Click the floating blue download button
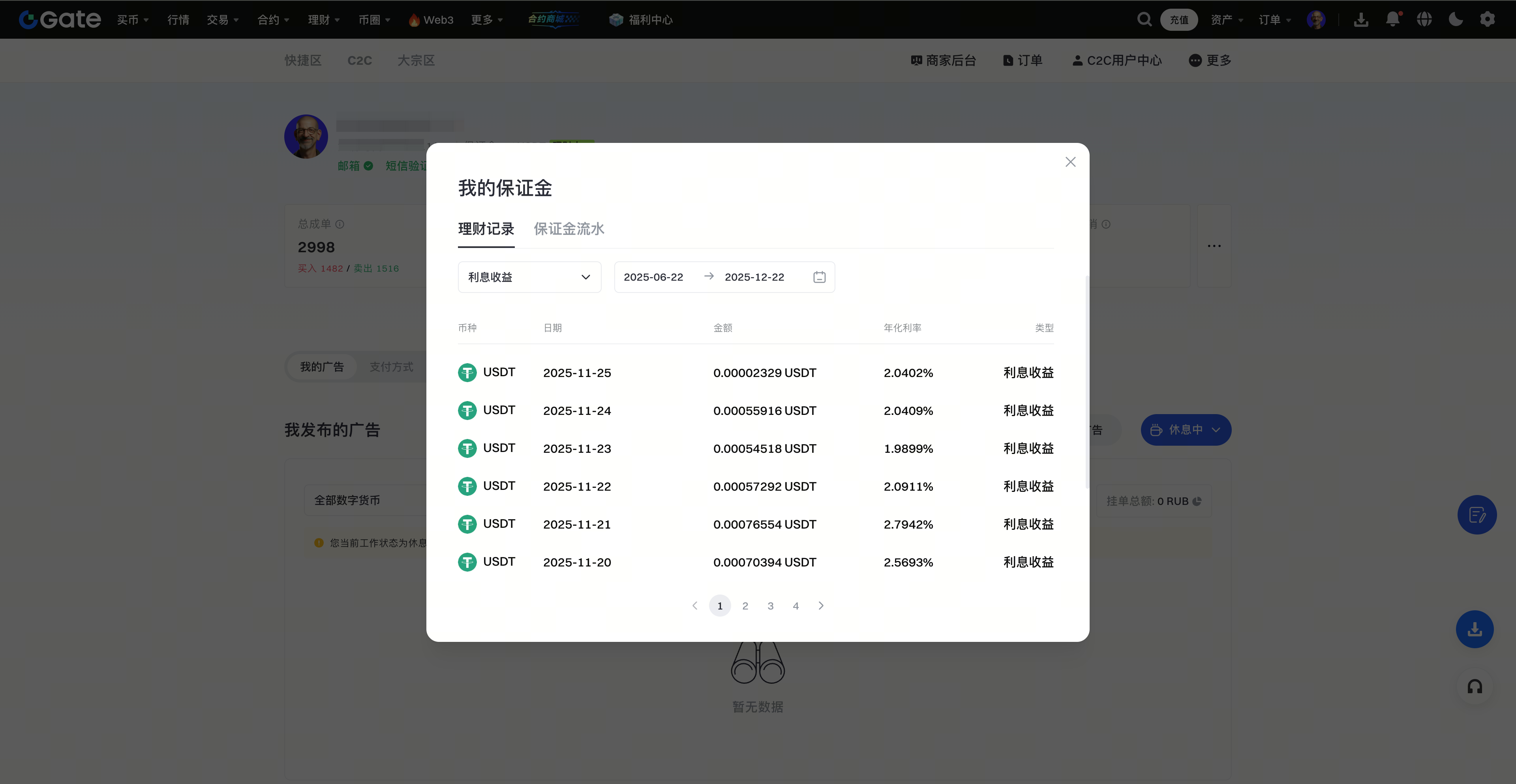1516x784 pixels. [x=1474, y=629]
